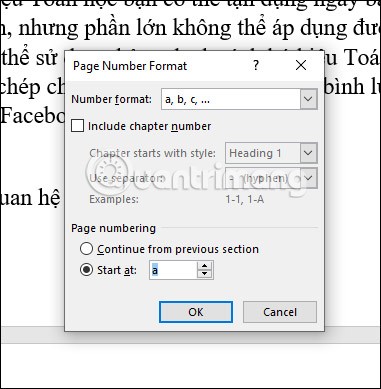Image resolution: width=381 pixels, height=389 pixels.
Task: Open the hyphen separator dropdown
Action: (x=308, y=178)
